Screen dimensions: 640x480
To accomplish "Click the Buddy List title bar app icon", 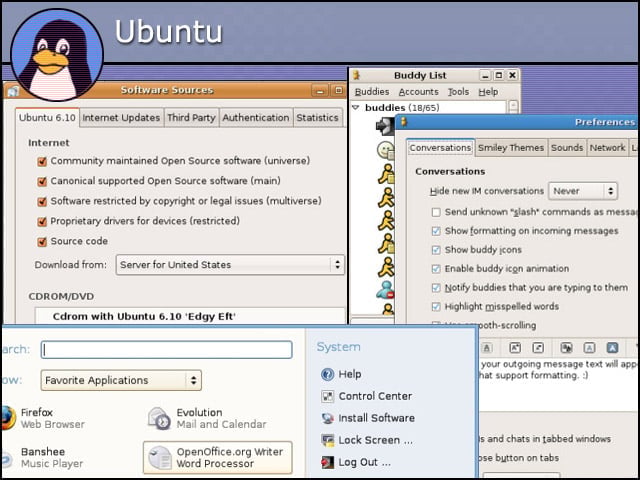I will pyautogui.click(x=357, y=75).
